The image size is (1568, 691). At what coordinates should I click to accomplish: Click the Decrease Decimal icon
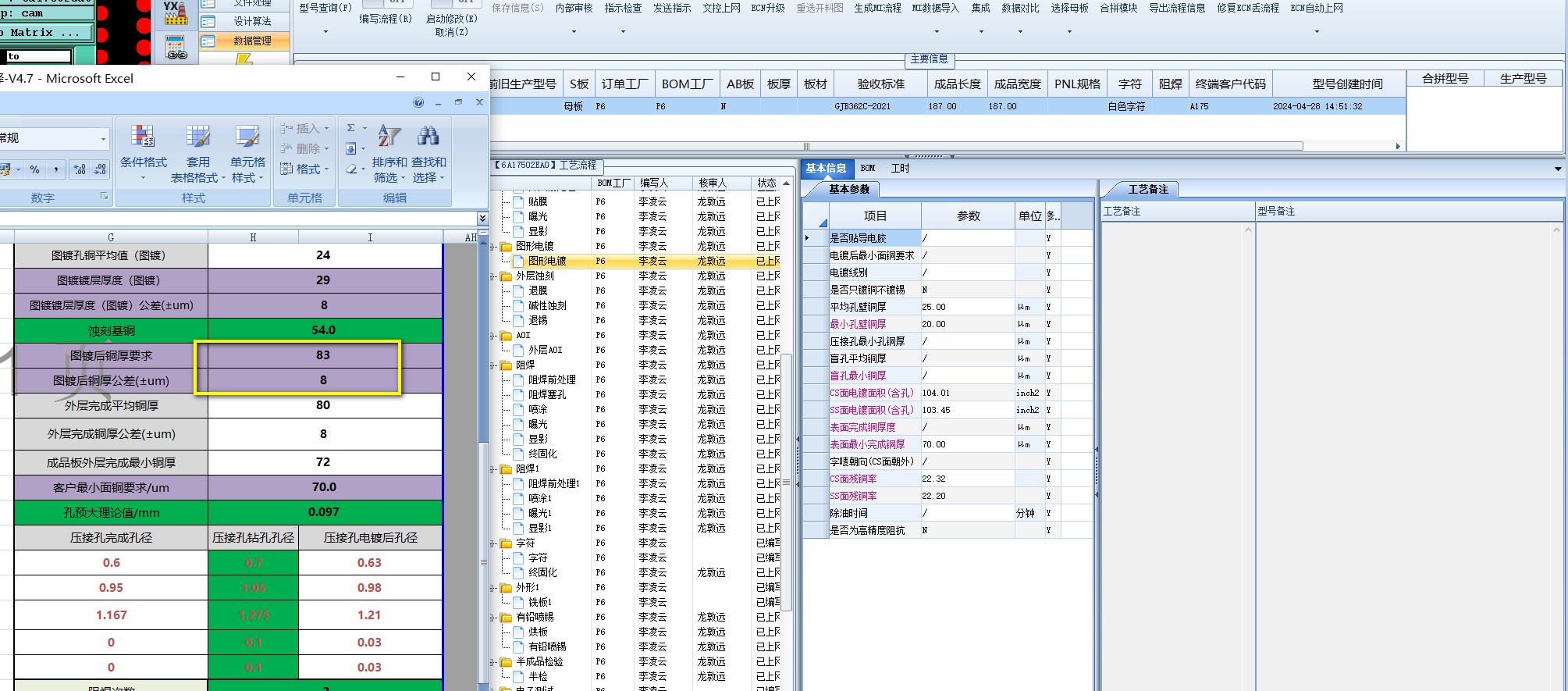point(100,169)
